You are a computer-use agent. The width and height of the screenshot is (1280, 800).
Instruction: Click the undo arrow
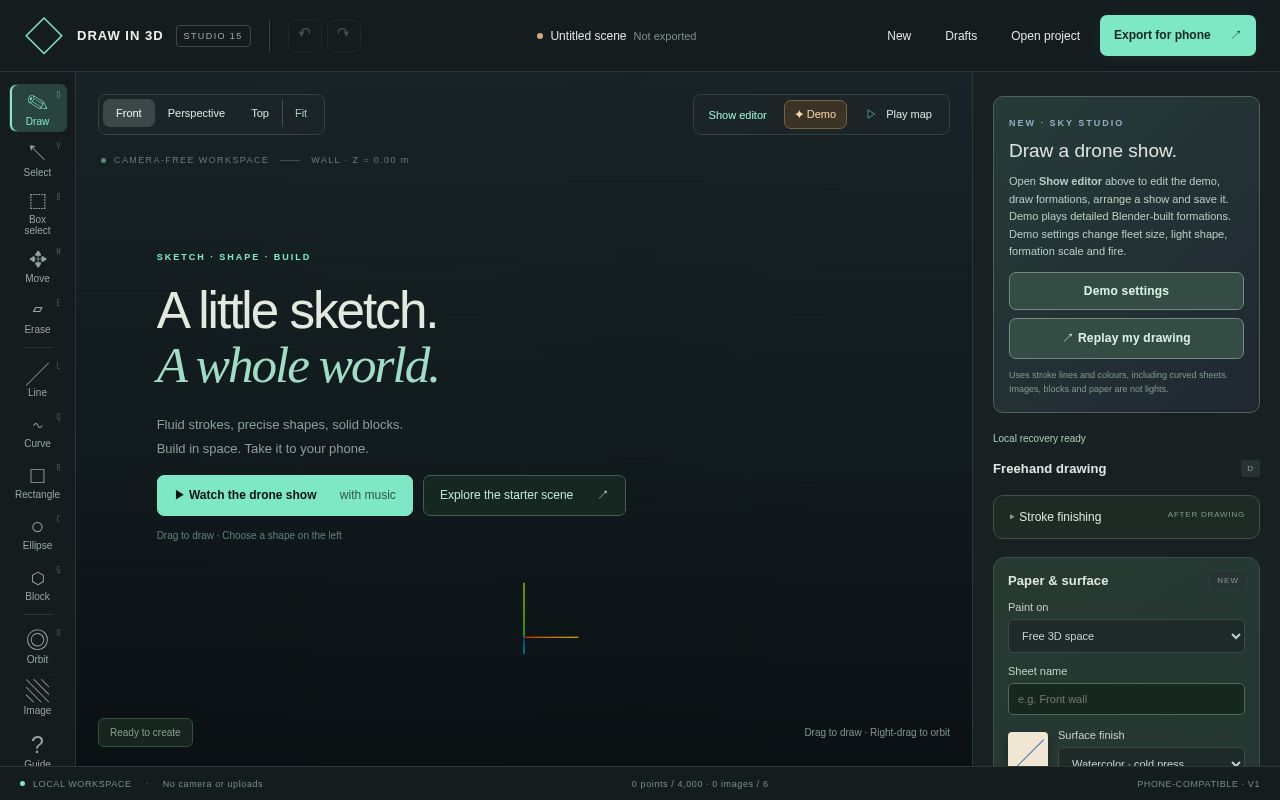pyautogui.click(x=305, y=36)
